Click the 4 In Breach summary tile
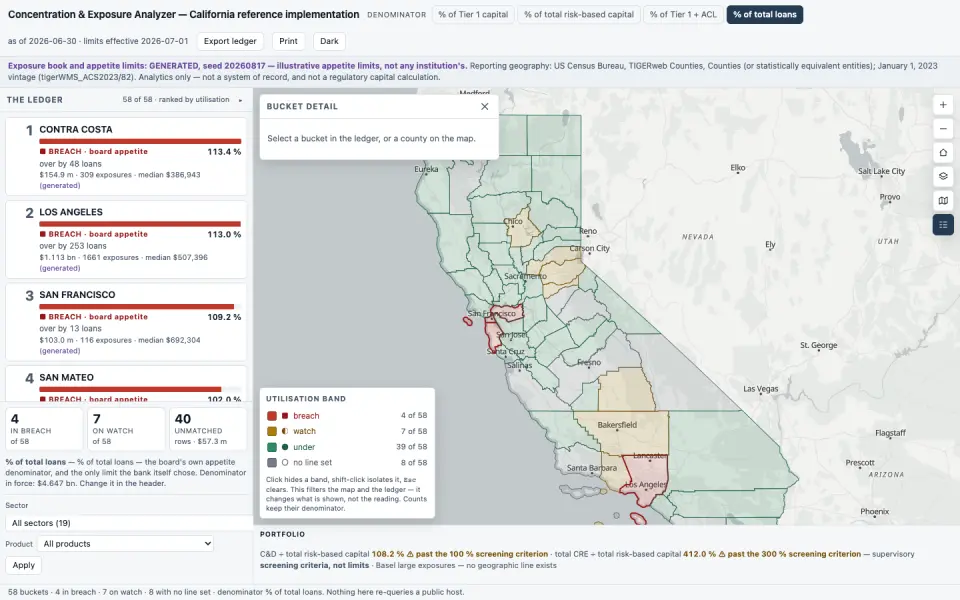960x600 pixels. click(44, 429)
